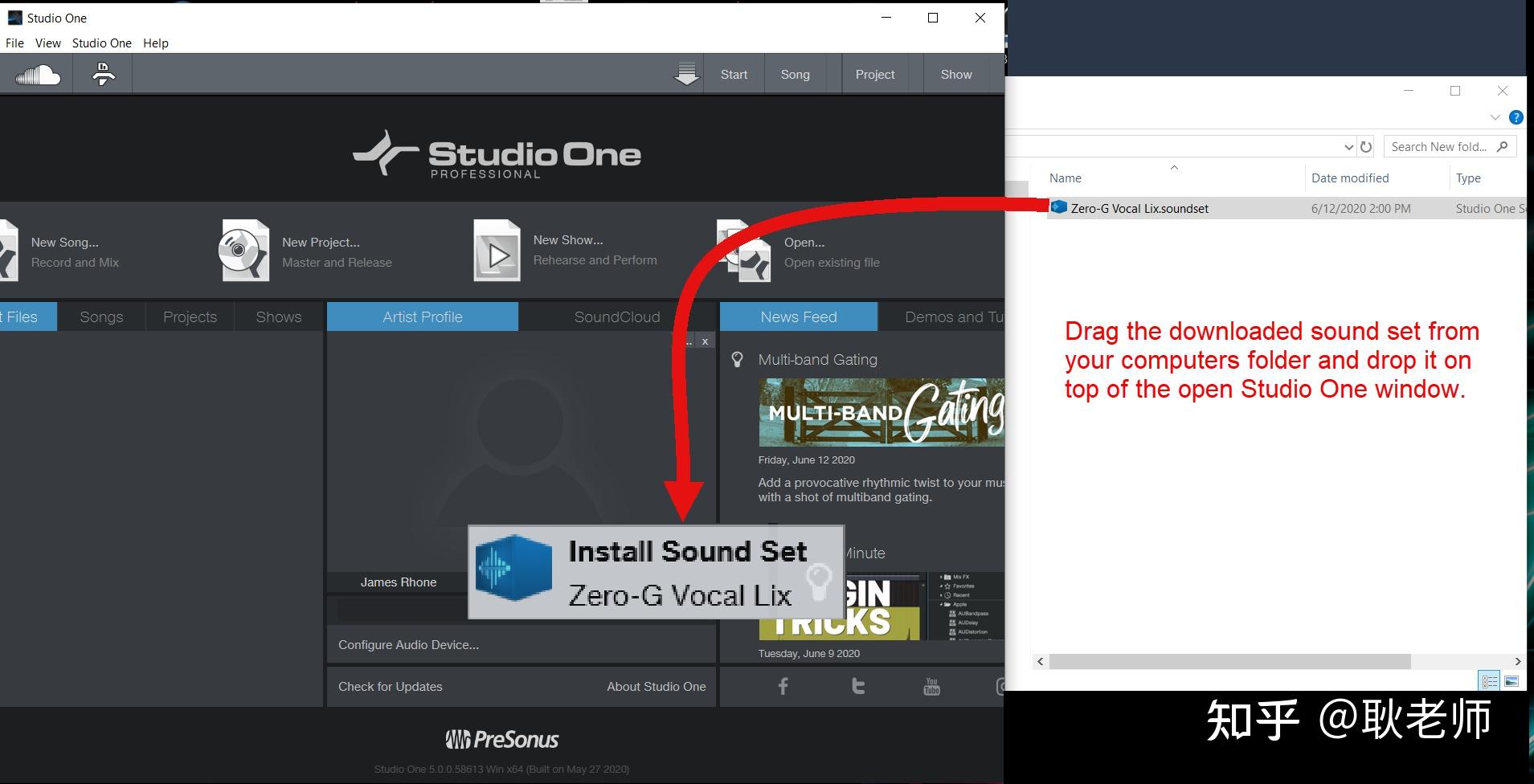Switch to the Project page
The height and width of the screenshot is (784, 1534).
(x=875, y=75)
